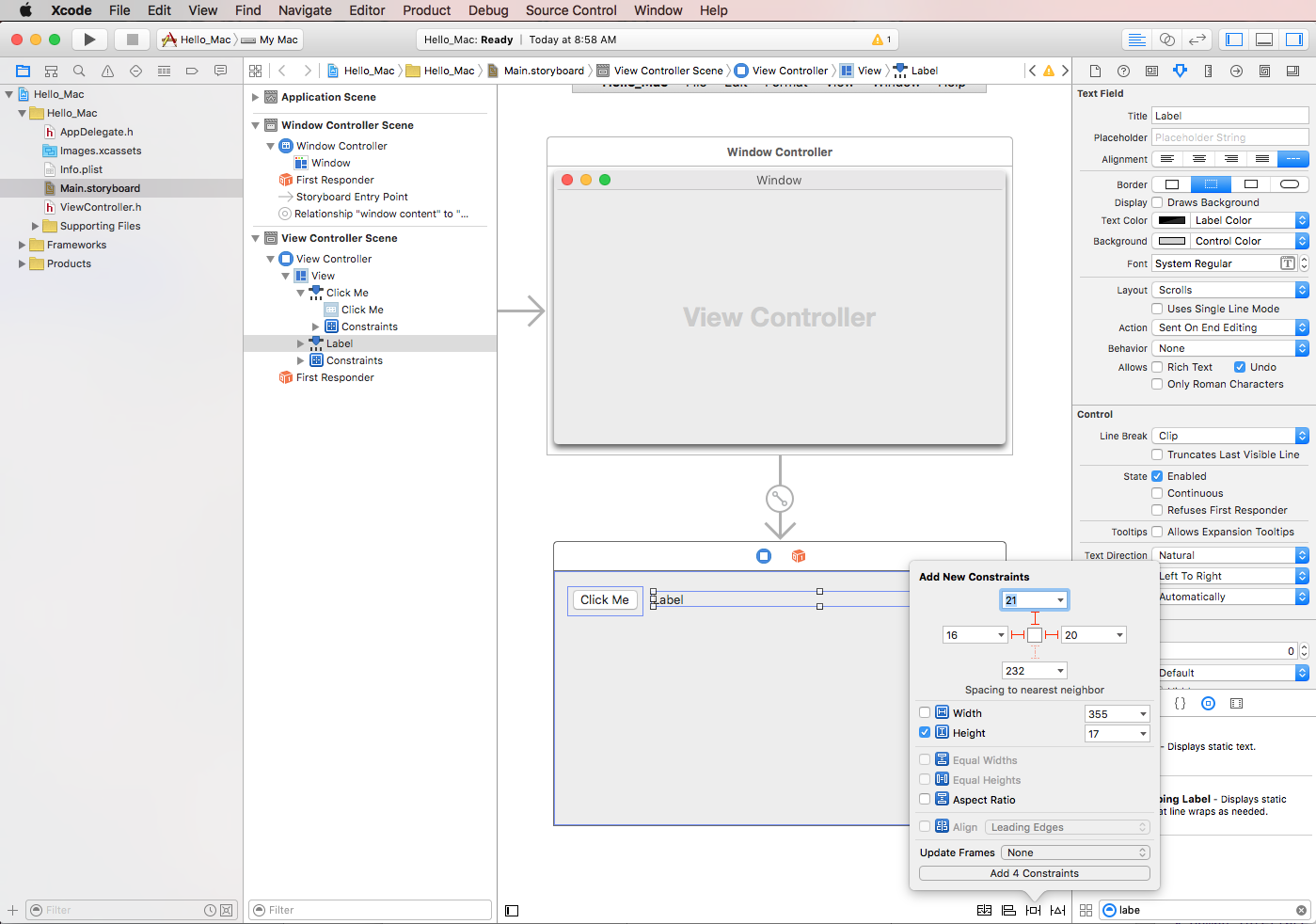
Task: Open the Resolve Auto Layout Issues icon
Action: coord(1057,910)
